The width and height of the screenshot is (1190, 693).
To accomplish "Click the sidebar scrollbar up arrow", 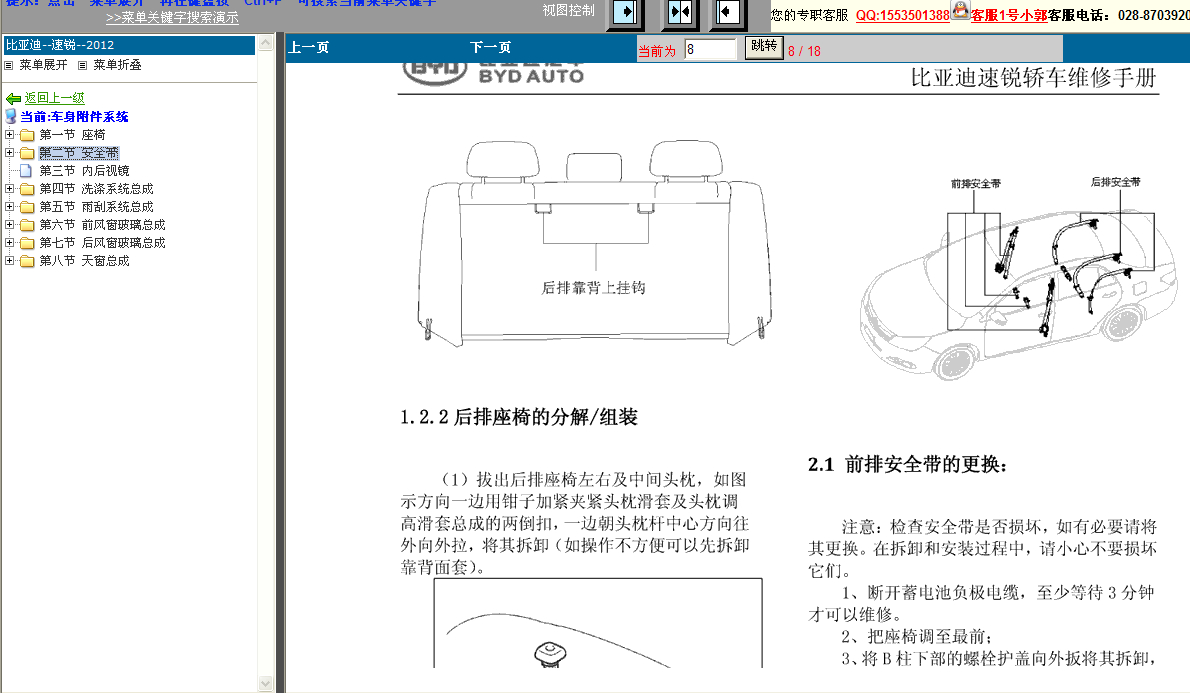I will pos(265,43).
